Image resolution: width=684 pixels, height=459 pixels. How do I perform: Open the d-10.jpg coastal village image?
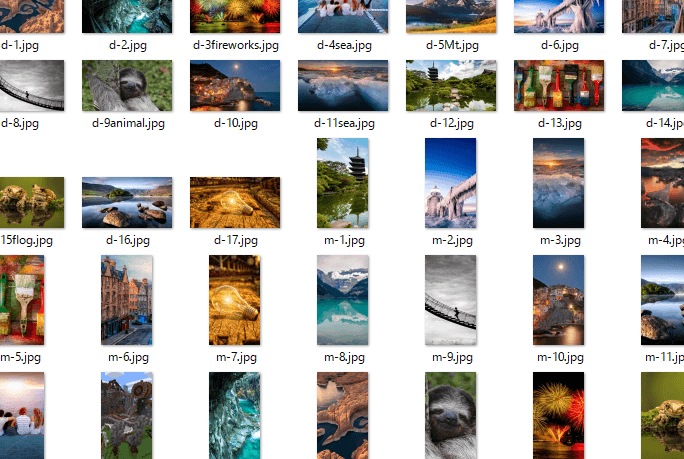click(x=235, y=86)
